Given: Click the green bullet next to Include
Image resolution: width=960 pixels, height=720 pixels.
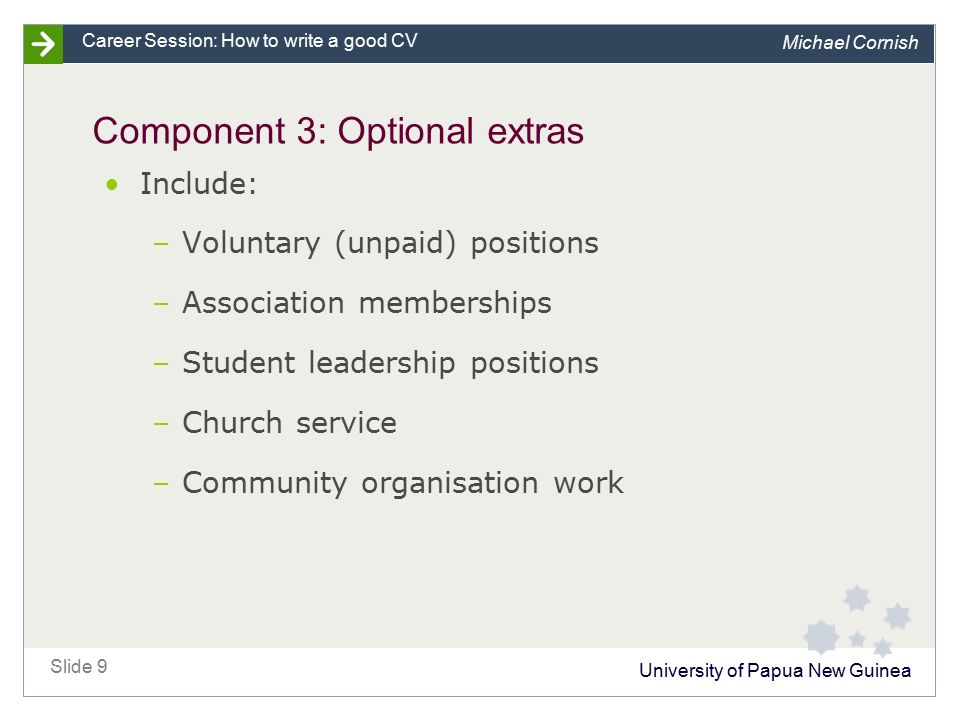Looking at the screenshot, I should [x=111, y=184].
